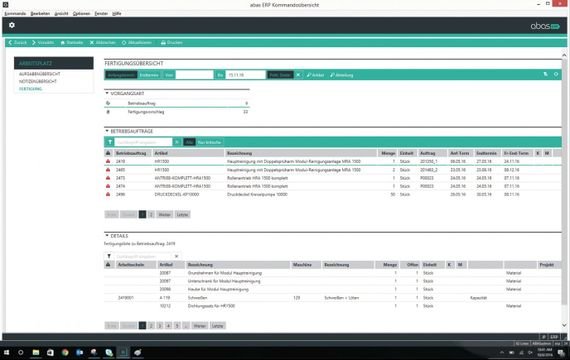Image resolution: width=570 pixels, height=360 pixels.
Task: Edit the Artikel filter in Fertigungsübersicht bar
Action: 315,75
